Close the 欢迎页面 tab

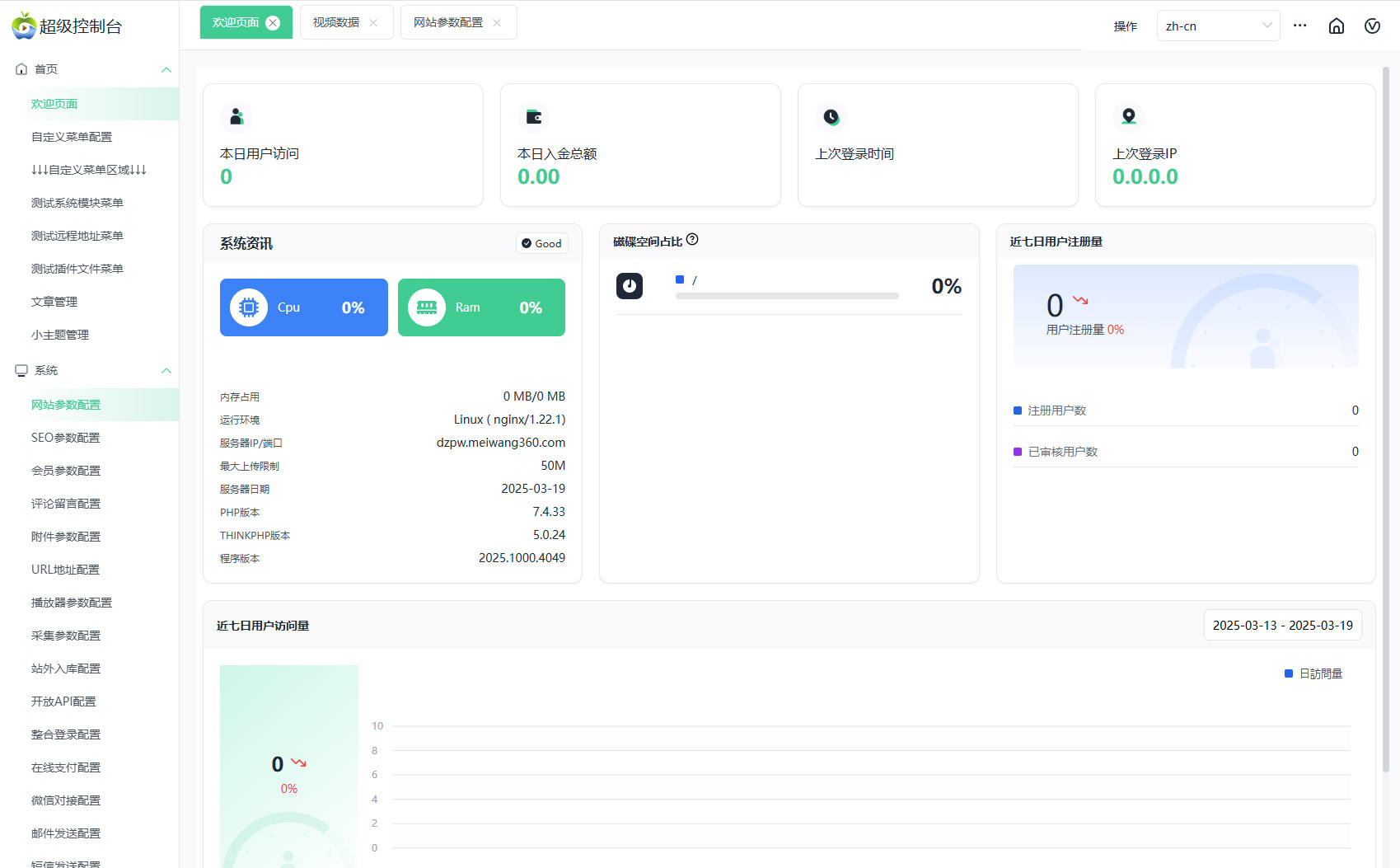pos(274,23)
